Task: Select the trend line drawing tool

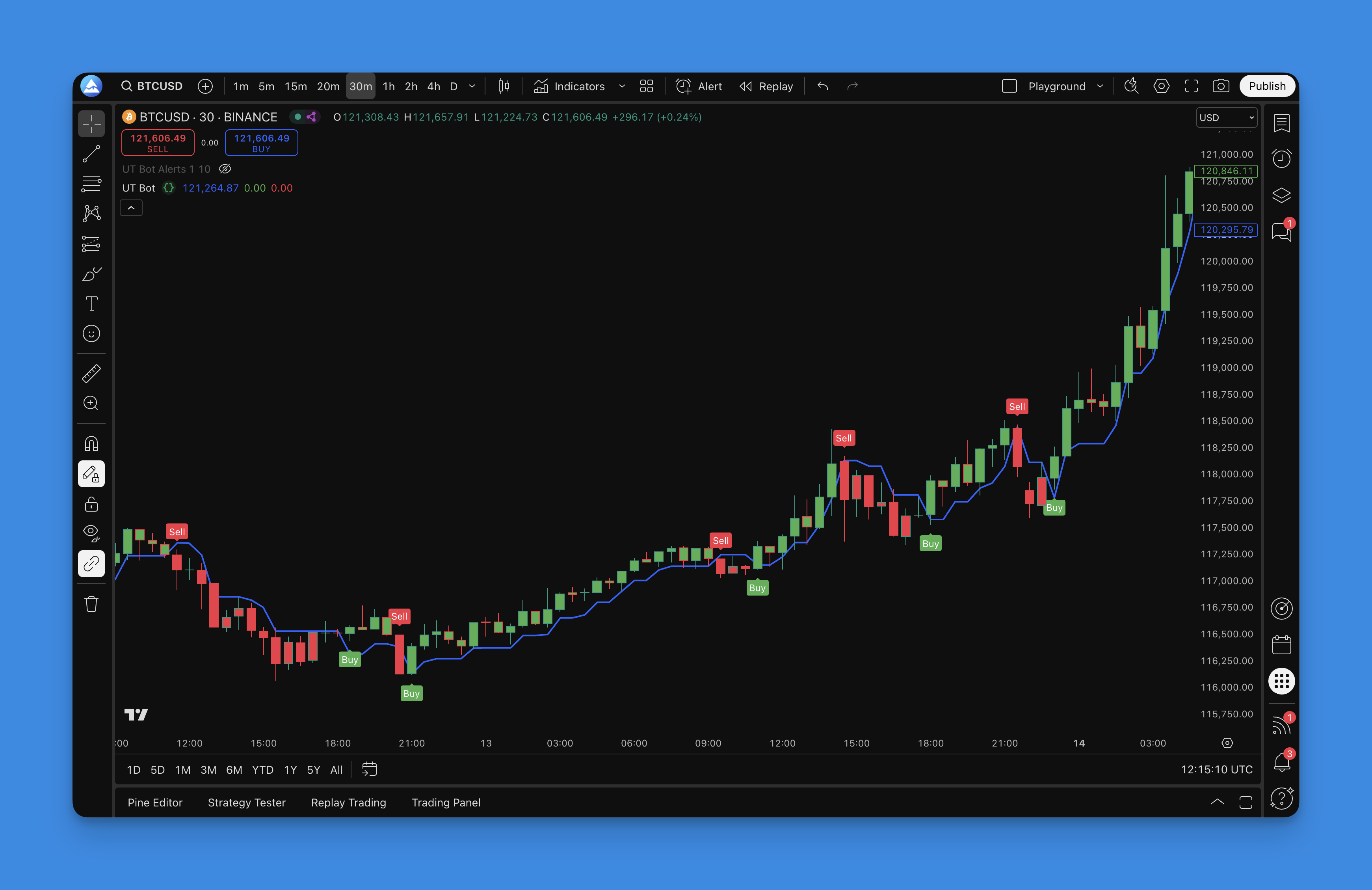Action: point(91,153)
